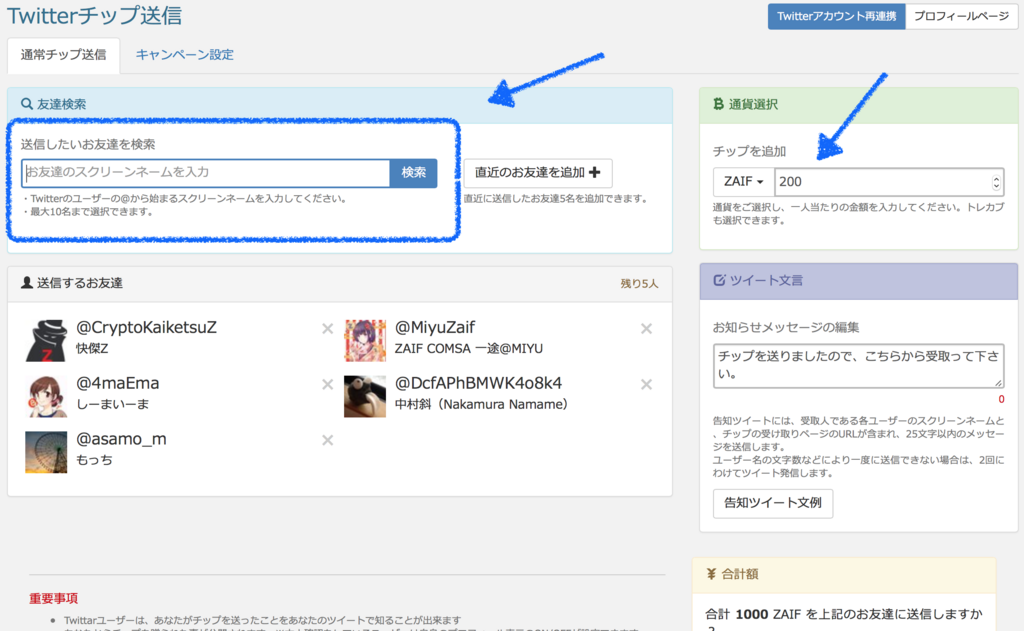The image size is (1024, 631).
Task: Click the plus icon in 直近のお友達を追加
Action: coord(594,172)
